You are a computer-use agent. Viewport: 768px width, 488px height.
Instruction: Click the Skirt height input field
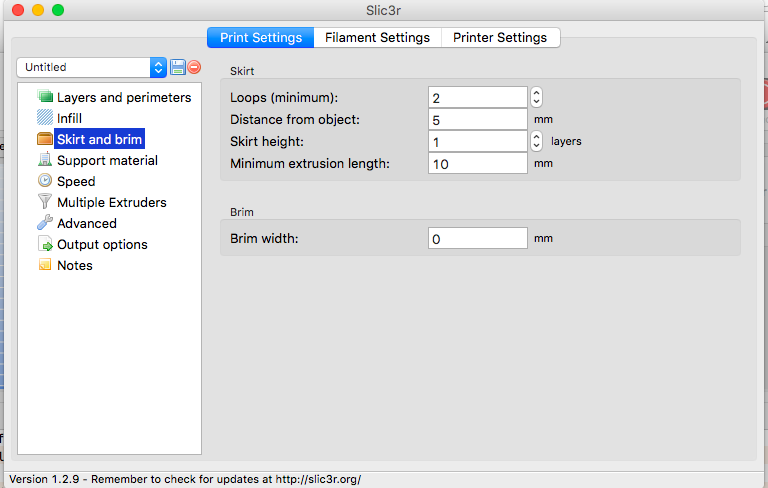[x=478, y=142]
